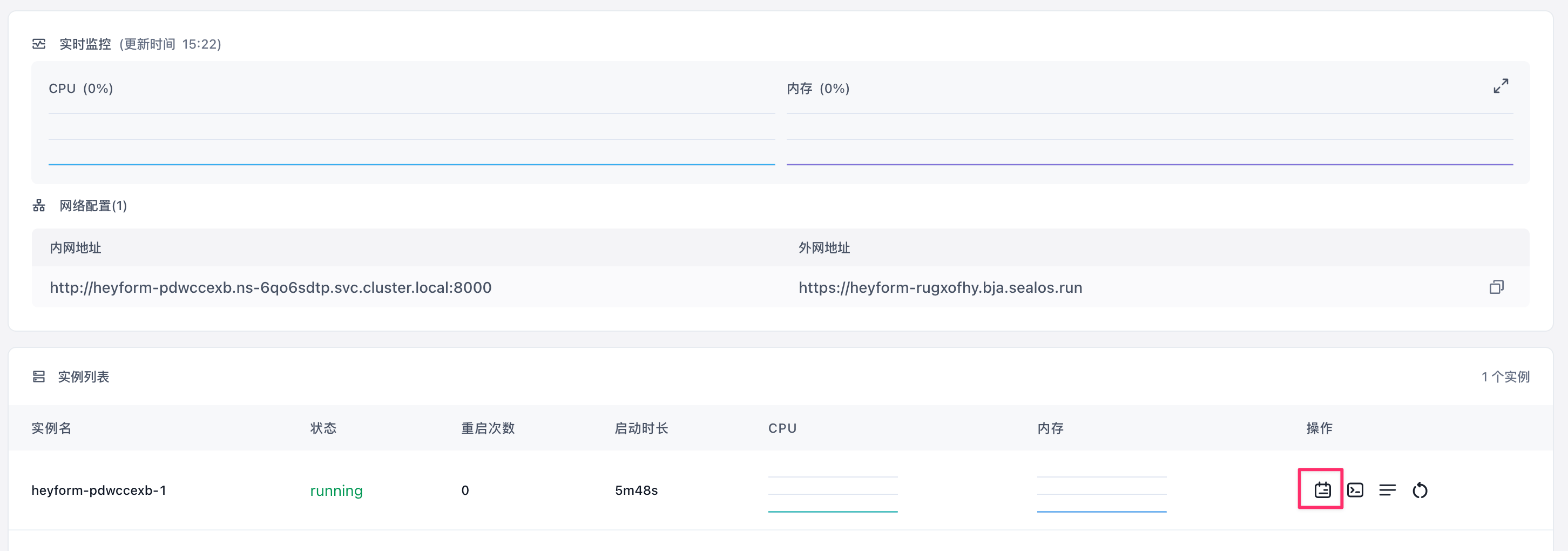Image resolution: width=1568 pixels, height=551 pixels.
Task: Click the instance name heyform-pdwccexb-1
Action: [99, 489]
